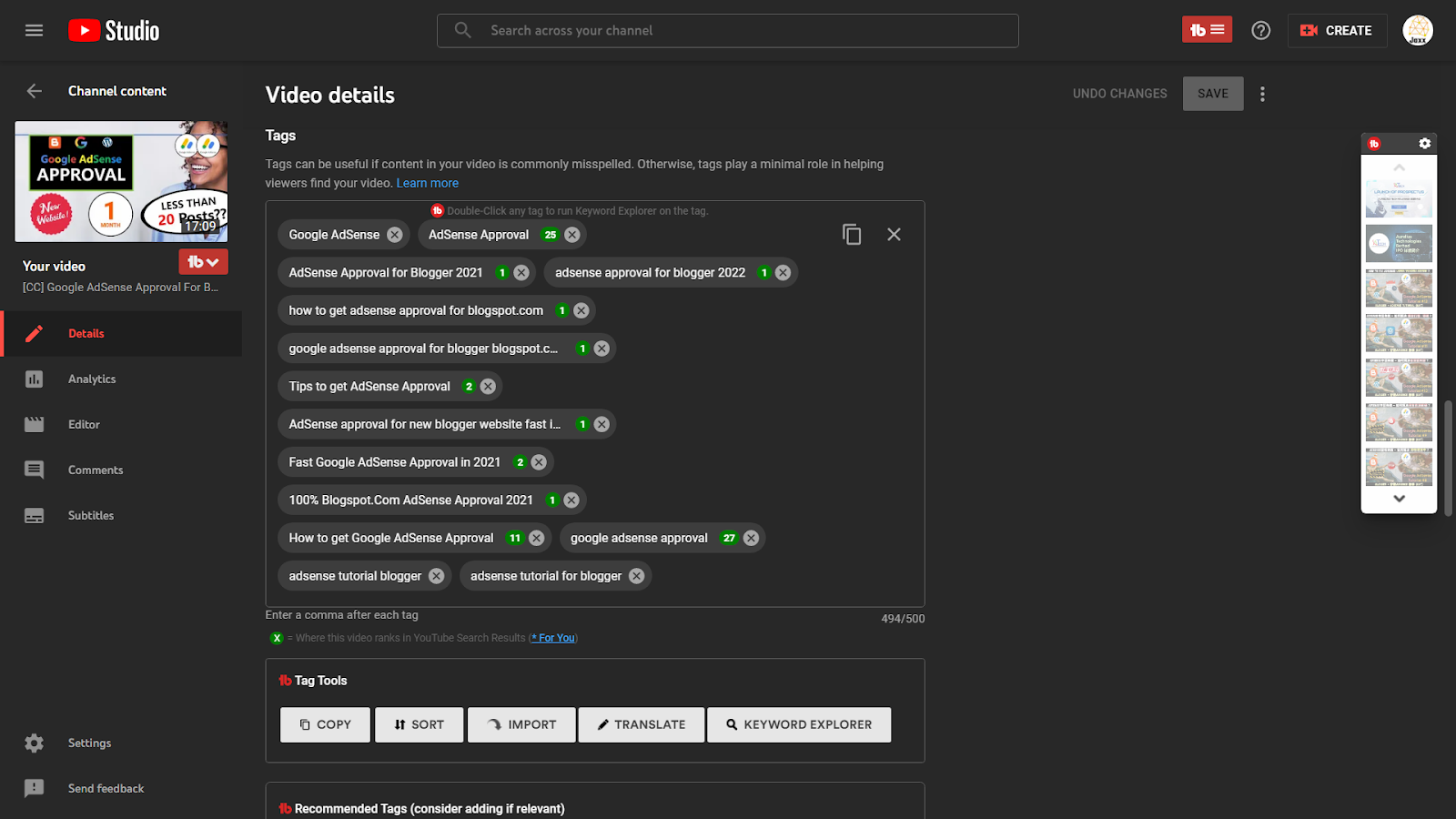This screenshot has width=1456, height=819.
Task: Select the second thumbnail in the TubeBuddy panel
Action: (x=1399, y=243)
